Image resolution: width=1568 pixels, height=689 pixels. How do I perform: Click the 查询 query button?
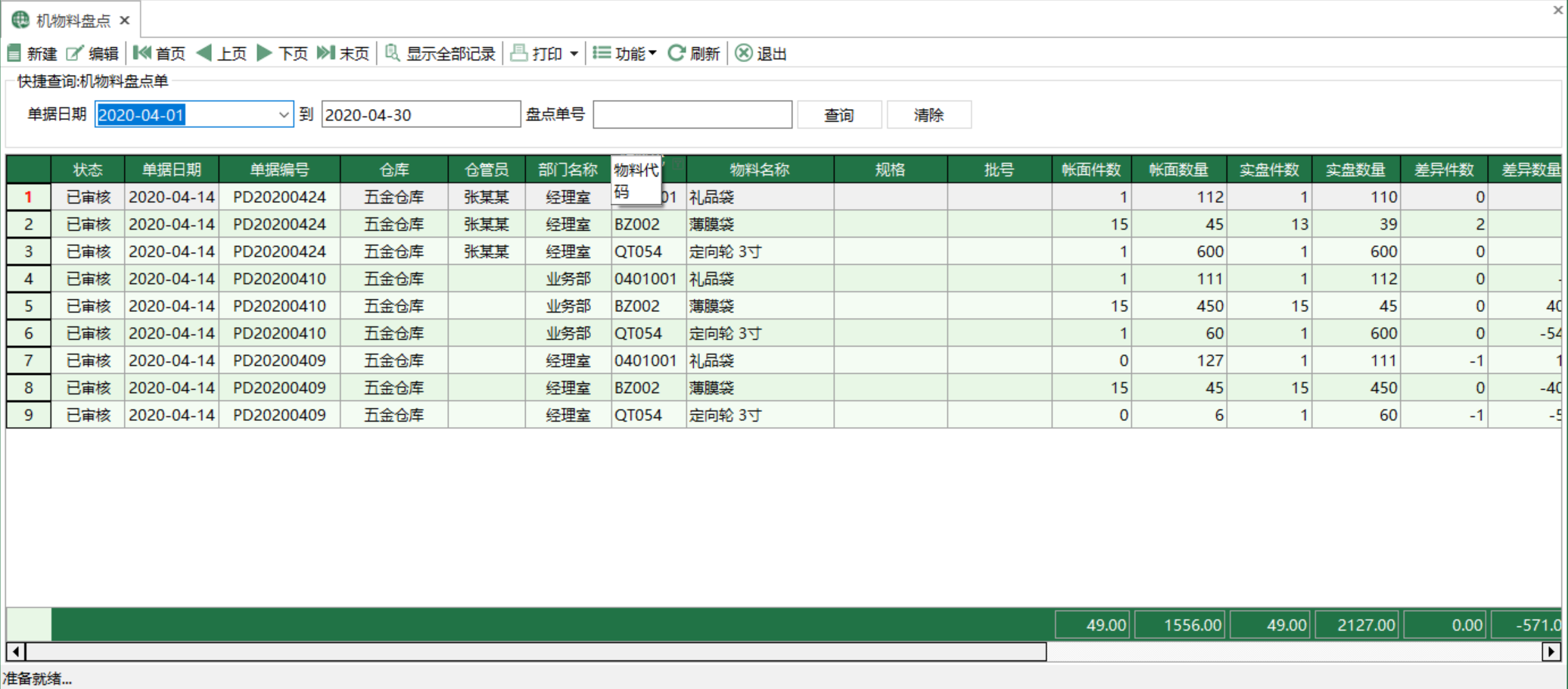(x=839, y=115)
